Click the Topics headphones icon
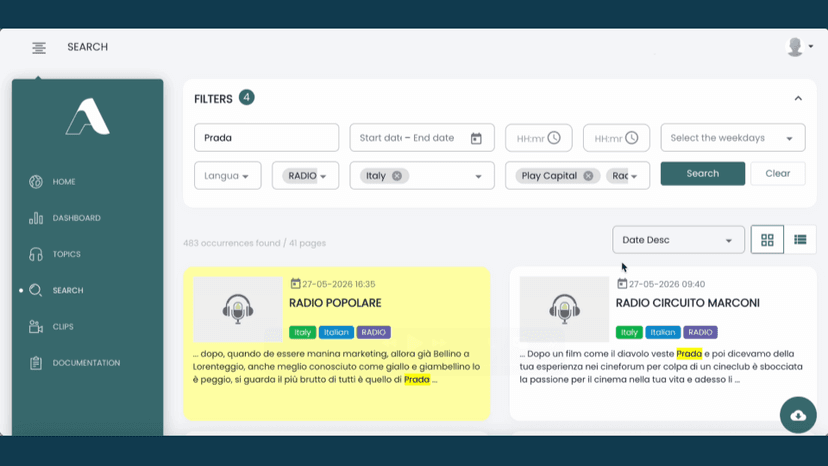 pos(36,254)
